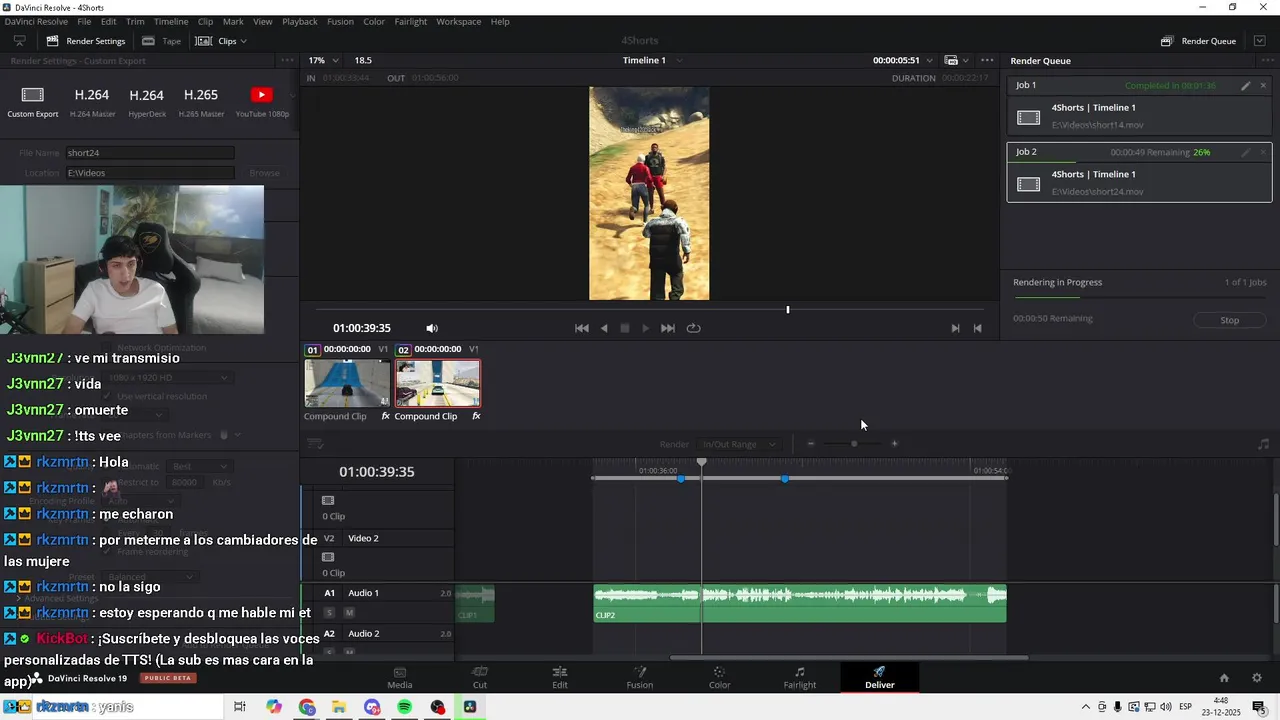Switch to the Cut page
The image size is (1280, 720).
(480, 677)
